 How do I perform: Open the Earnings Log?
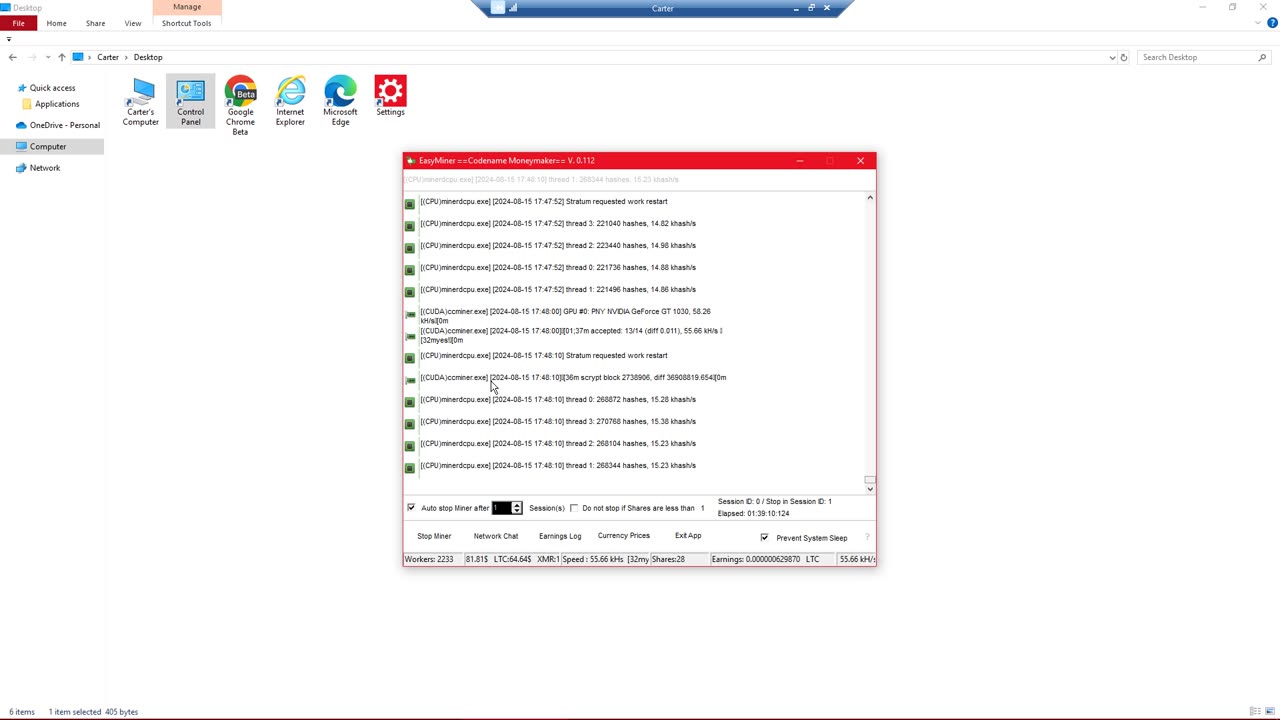[560, 536]
